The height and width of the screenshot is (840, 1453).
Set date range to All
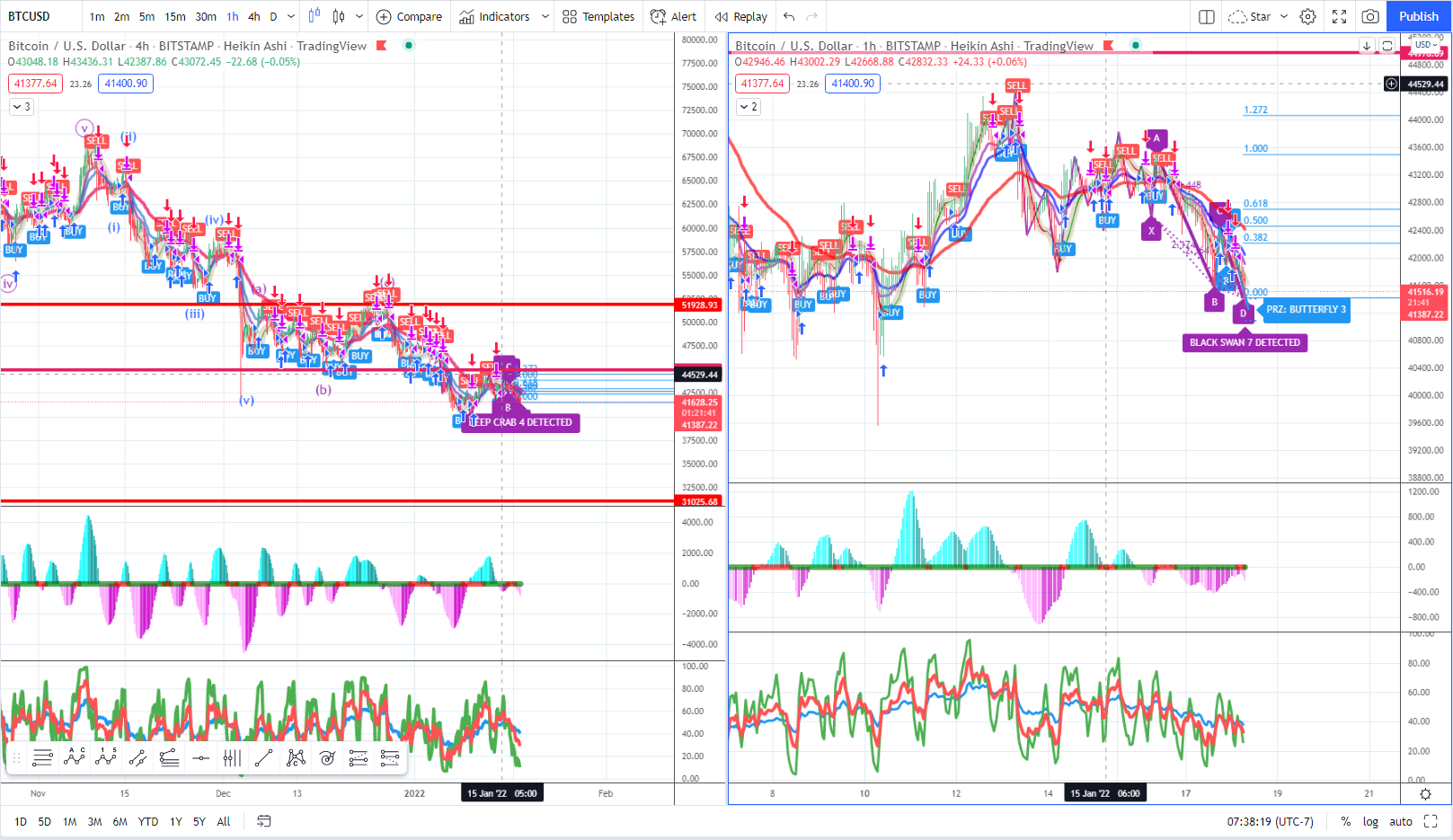(224, 821)
